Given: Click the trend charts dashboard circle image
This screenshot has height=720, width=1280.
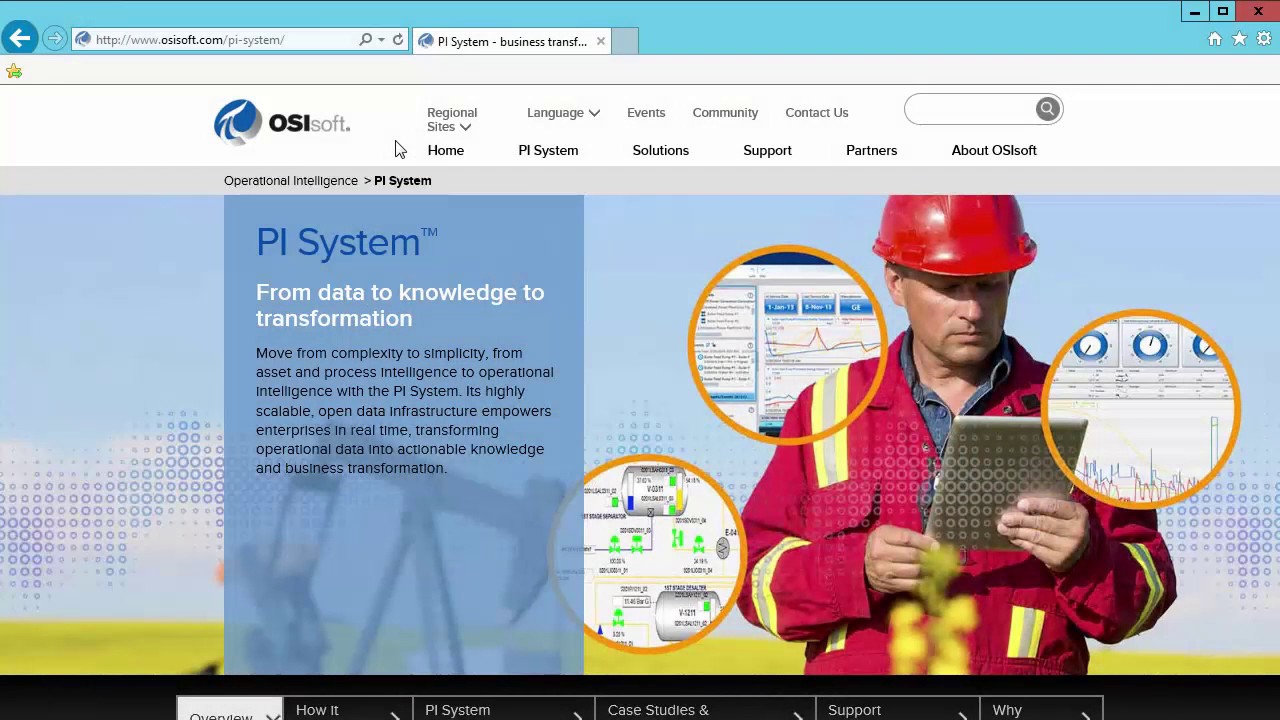Looking at the screenshot, I should (789, 344).
